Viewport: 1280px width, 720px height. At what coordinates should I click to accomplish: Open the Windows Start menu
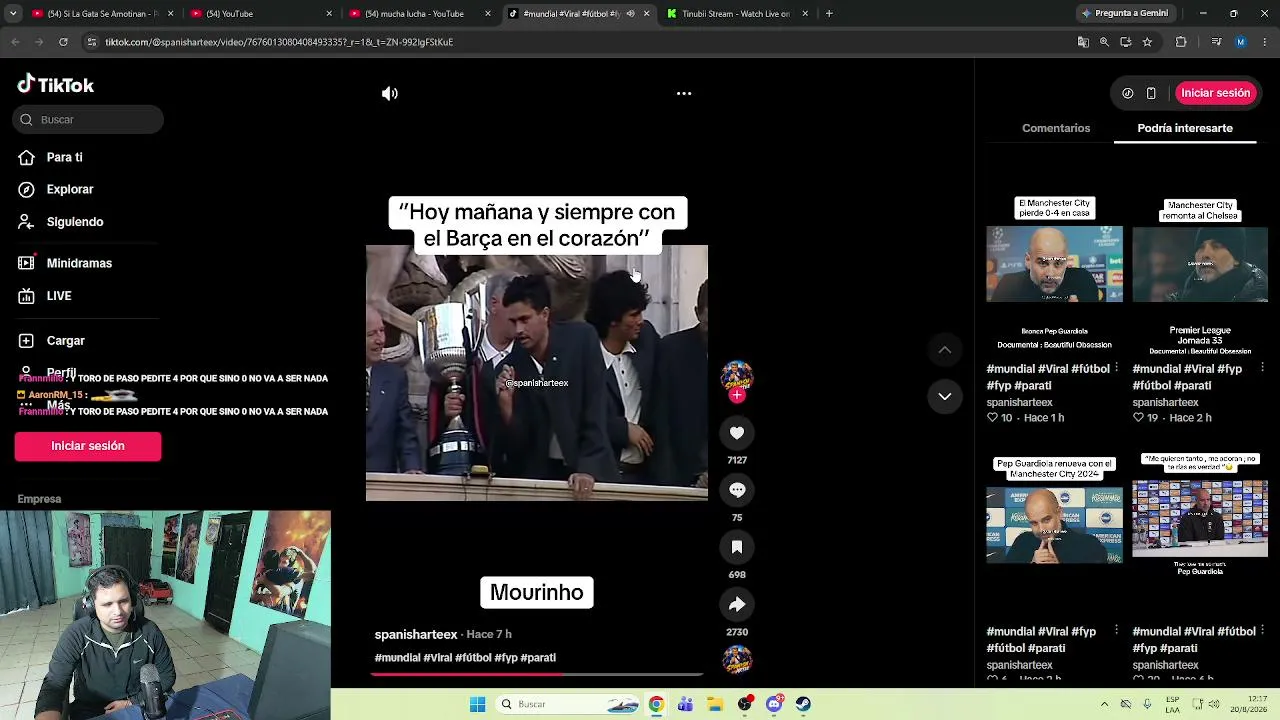(477, 704)
